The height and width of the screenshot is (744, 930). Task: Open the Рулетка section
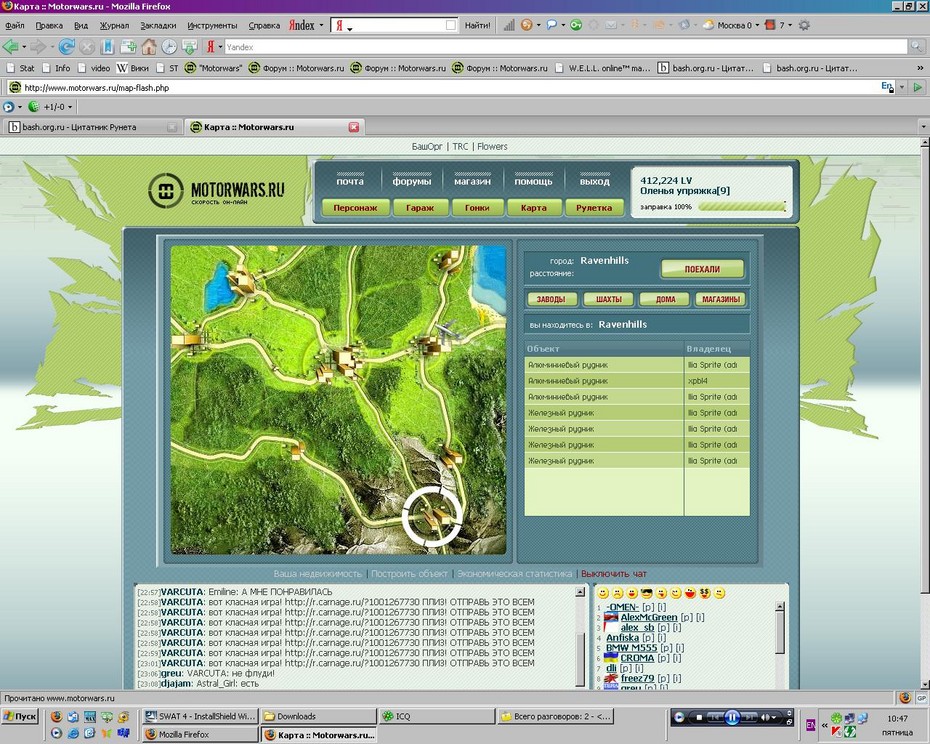(x=594, y=208)
